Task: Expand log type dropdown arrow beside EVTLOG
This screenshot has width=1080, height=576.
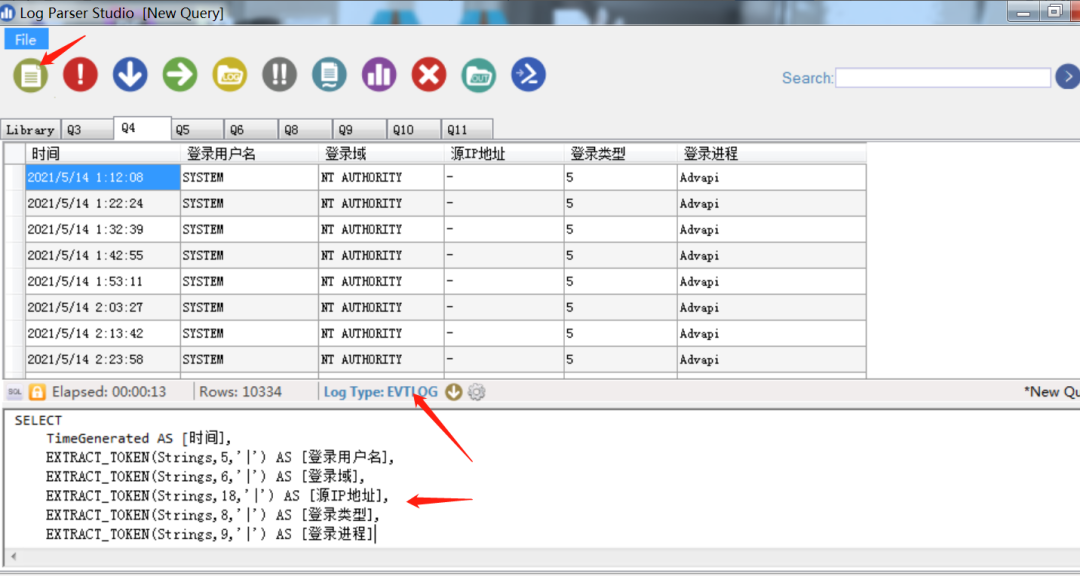Action: click(x=454, y=392)
